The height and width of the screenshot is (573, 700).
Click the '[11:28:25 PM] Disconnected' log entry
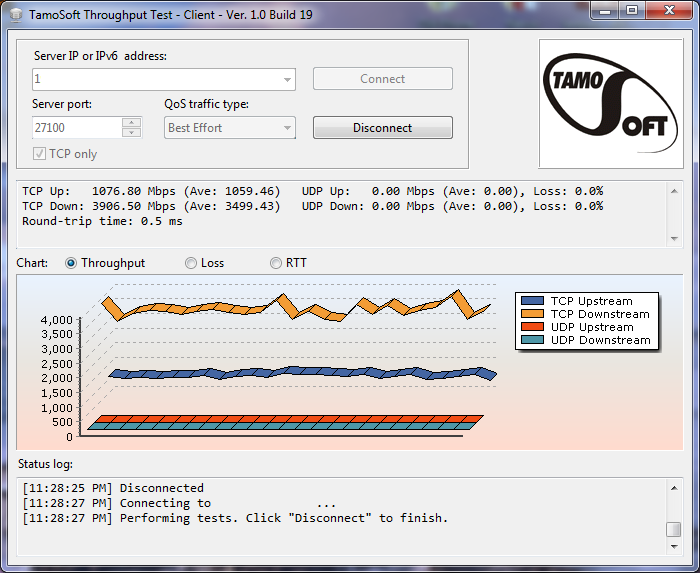113,488
